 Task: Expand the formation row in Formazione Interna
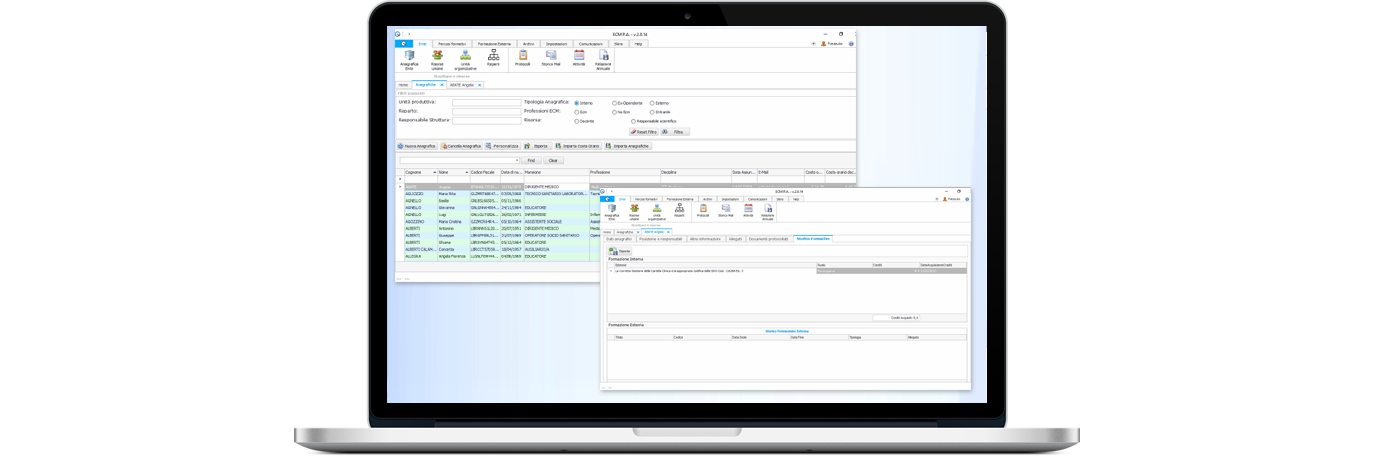[611, 270]
